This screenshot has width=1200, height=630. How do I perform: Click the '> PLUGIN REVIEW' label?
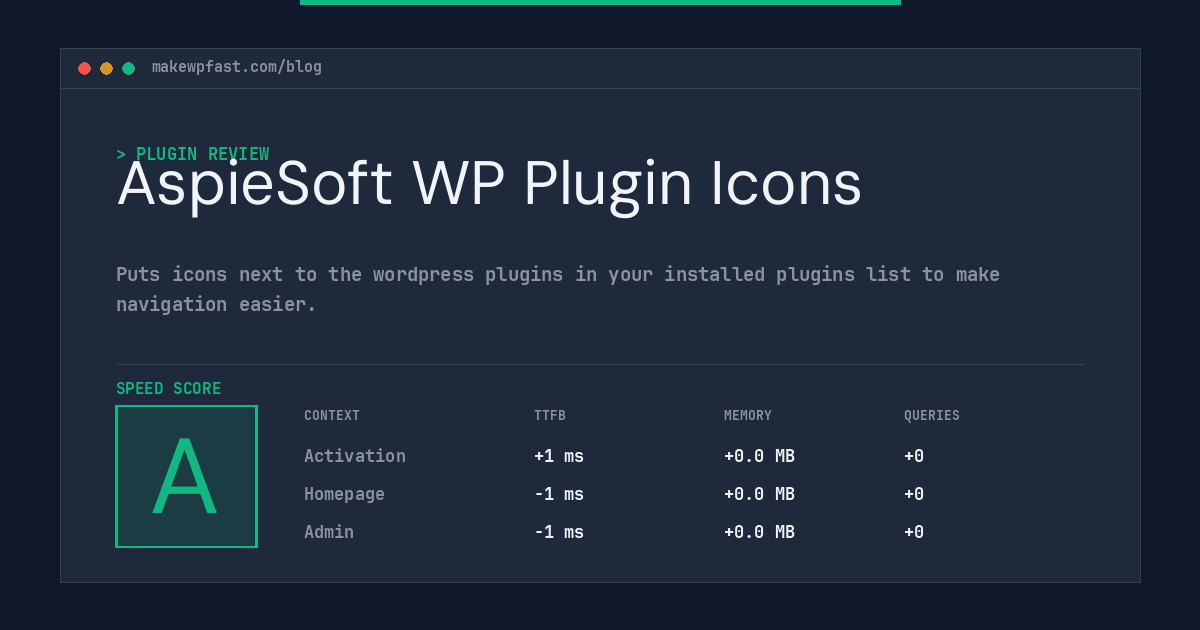click(193, 154)
